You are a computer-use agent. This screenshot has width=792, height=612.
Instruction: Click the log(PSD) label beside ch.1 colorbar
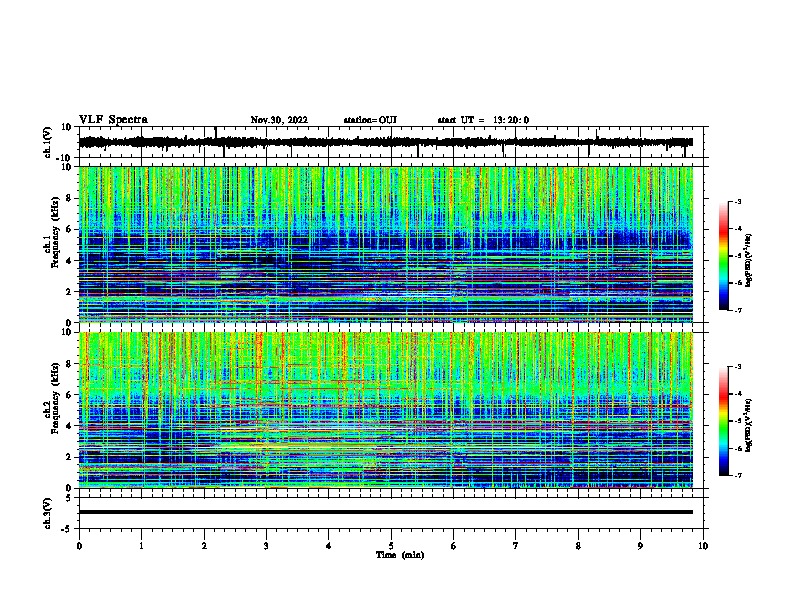748,260
